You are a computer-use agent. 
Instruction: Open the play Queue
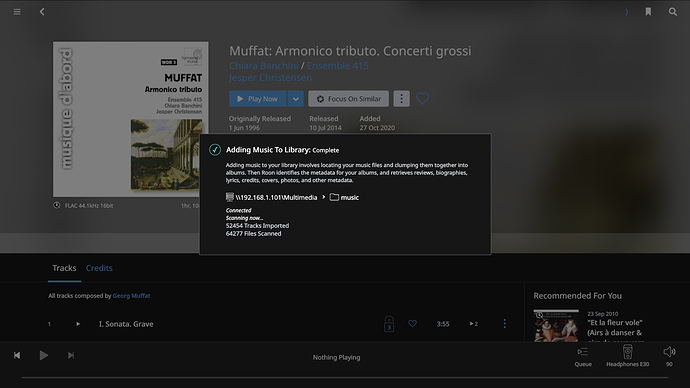coord(583,357)
